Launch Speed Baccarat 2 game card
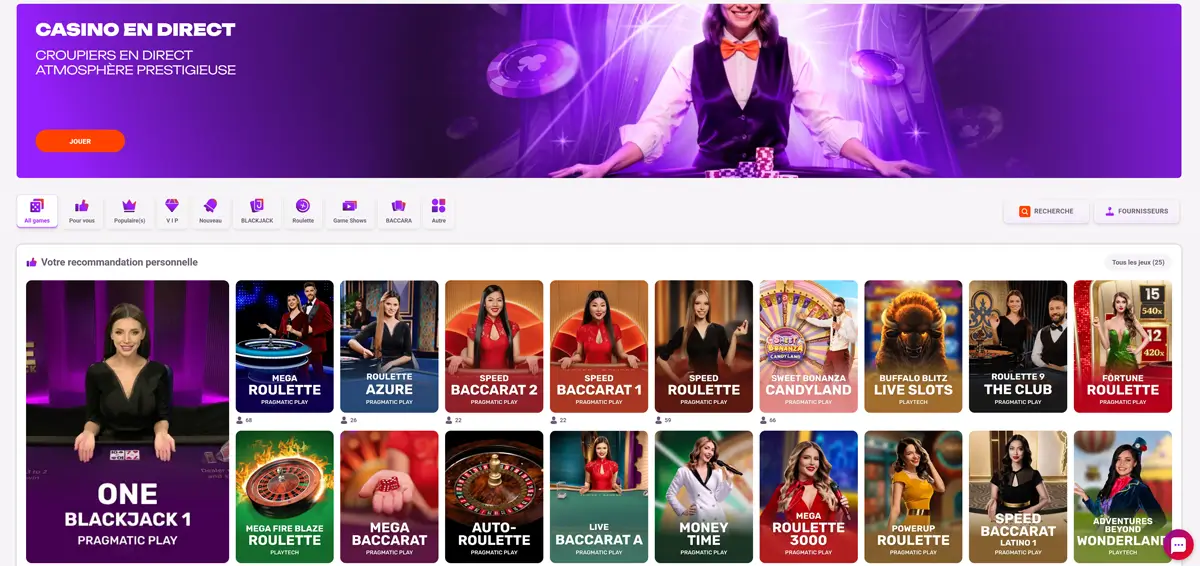This screenshot has height=566, width=1200. click(494, 346)
